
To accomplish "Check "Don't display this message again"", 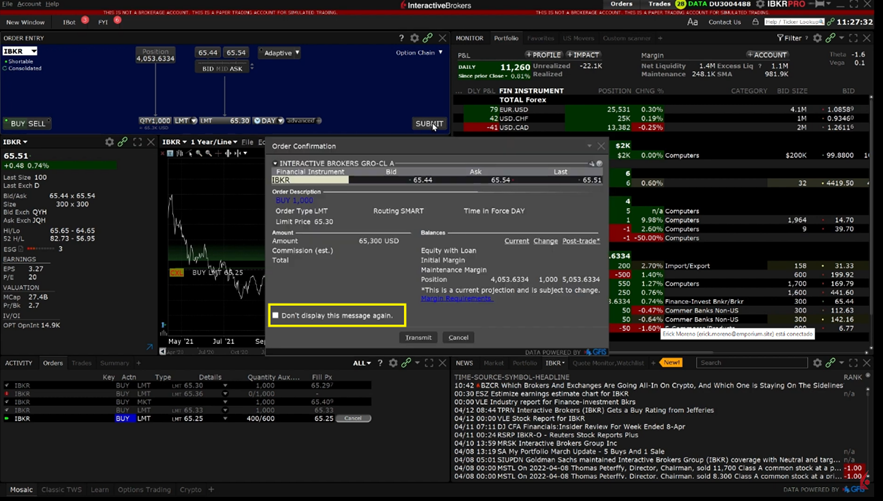I will pyautogui.click(x=276, y=315).
